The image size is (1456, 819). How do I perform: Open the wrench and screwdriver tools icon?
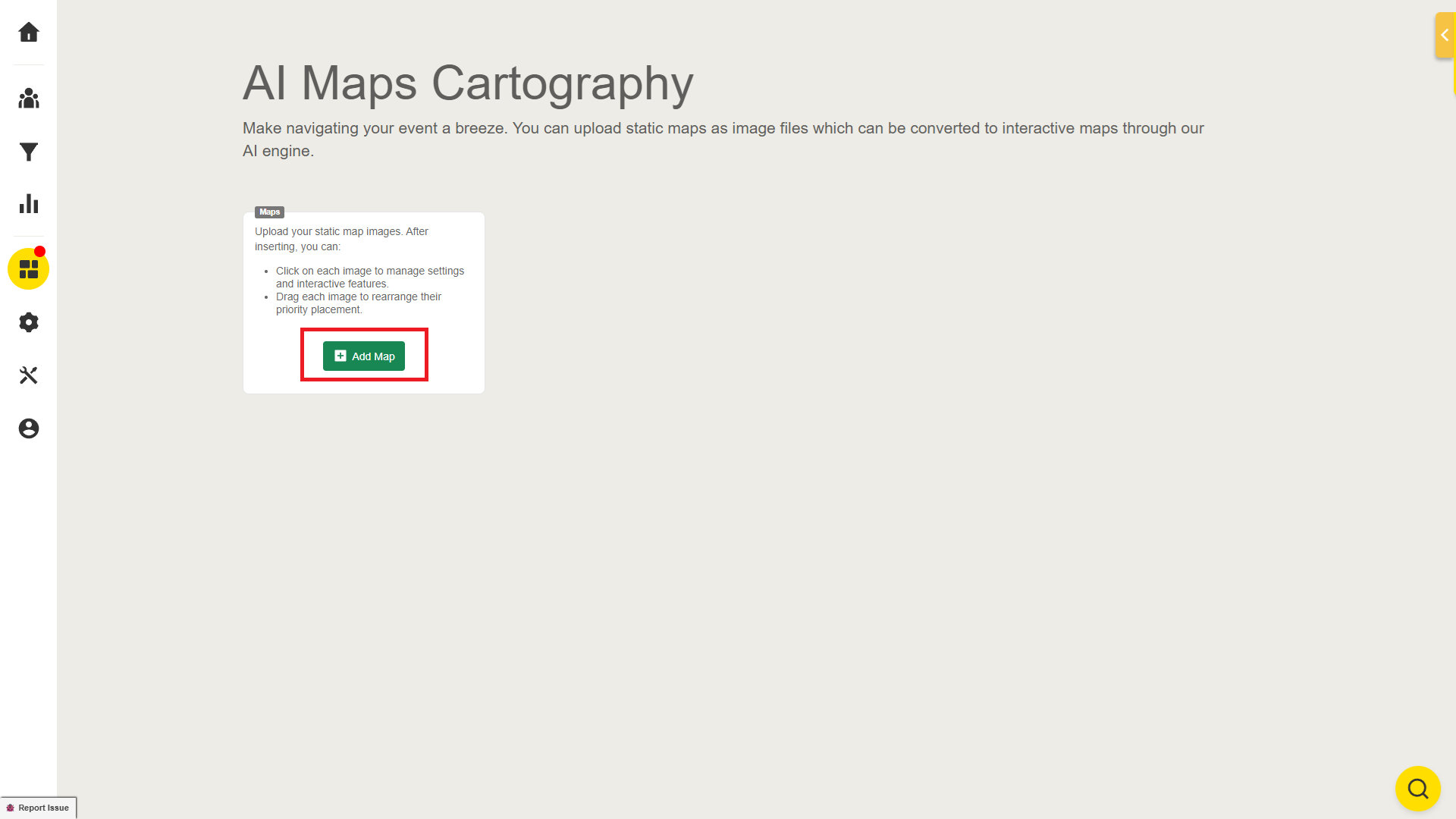click(x=29, y=375)
